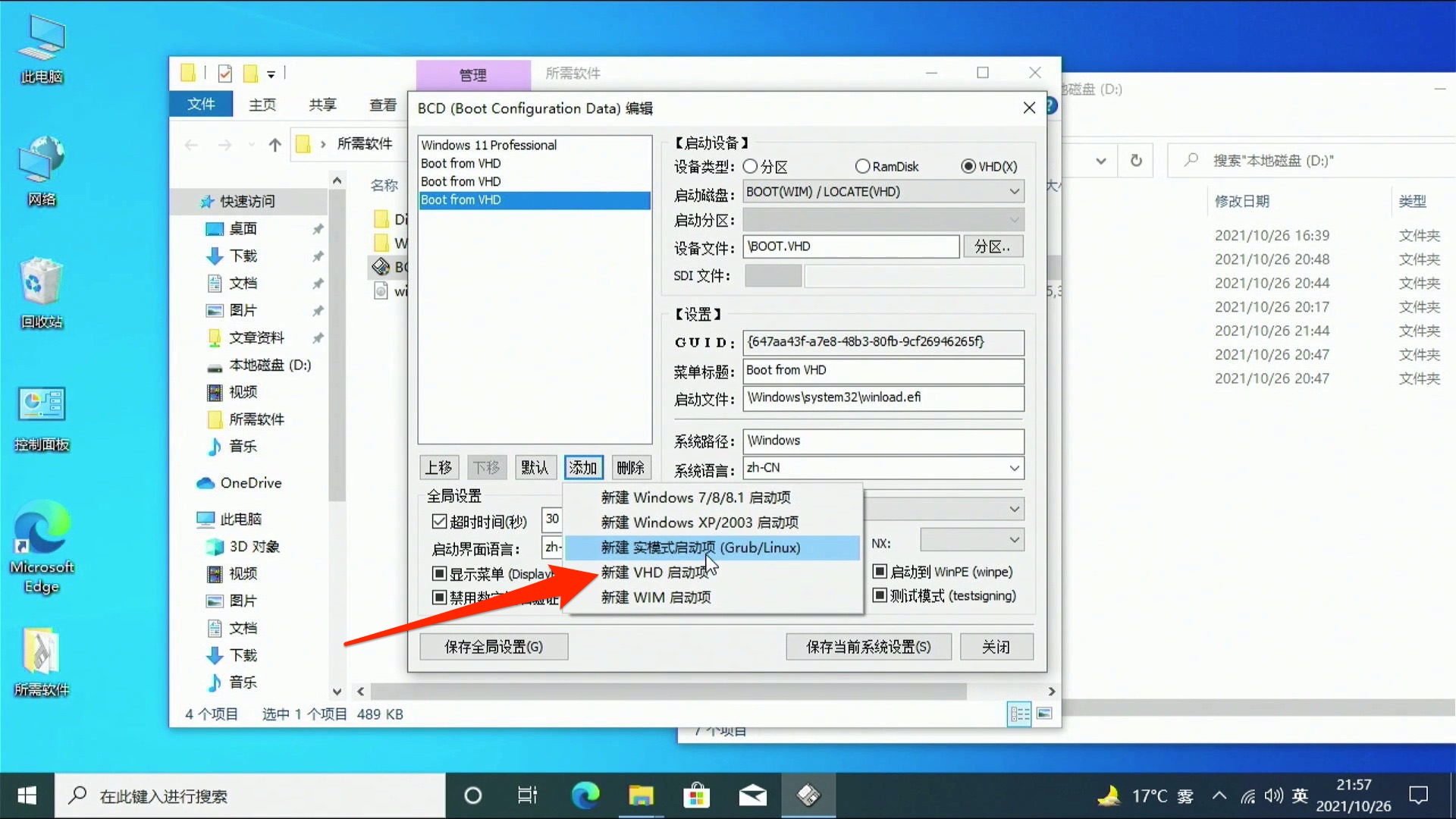The width and height of the screenshot is (1456, 819).
Task: Open File Explorer from the taskbar
Action: [641, 795]
